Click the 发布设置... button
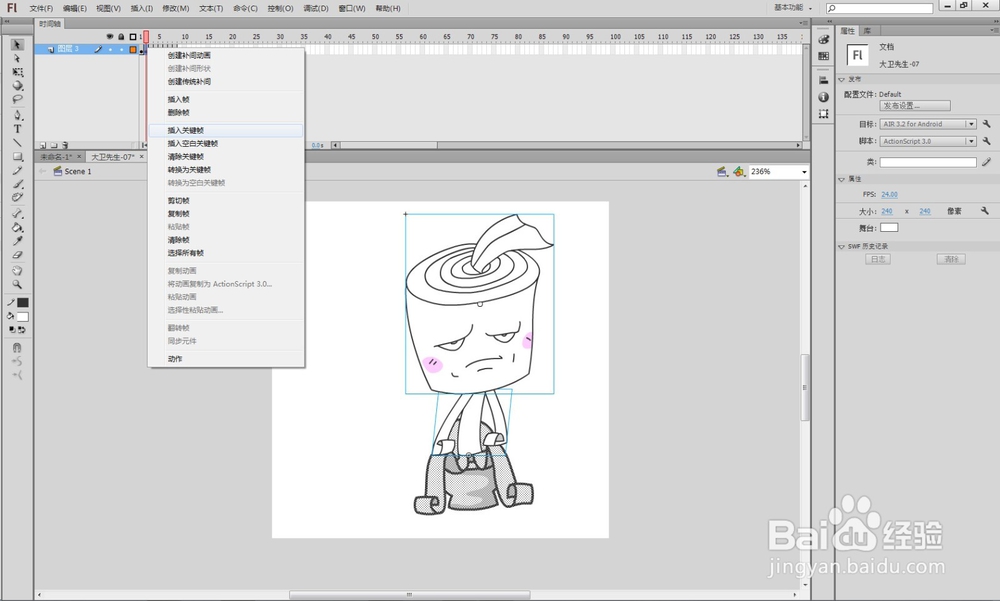The image size is (1000, 601). point(915,106)
